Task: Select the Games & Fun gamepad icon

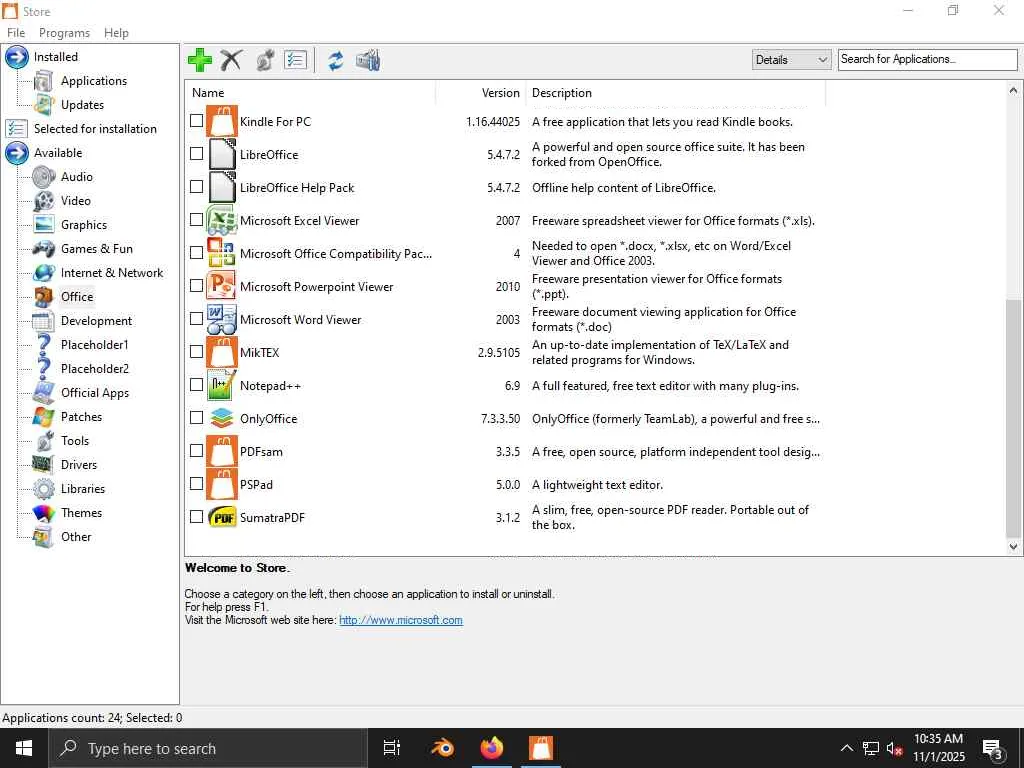Action: coord(44,249)
